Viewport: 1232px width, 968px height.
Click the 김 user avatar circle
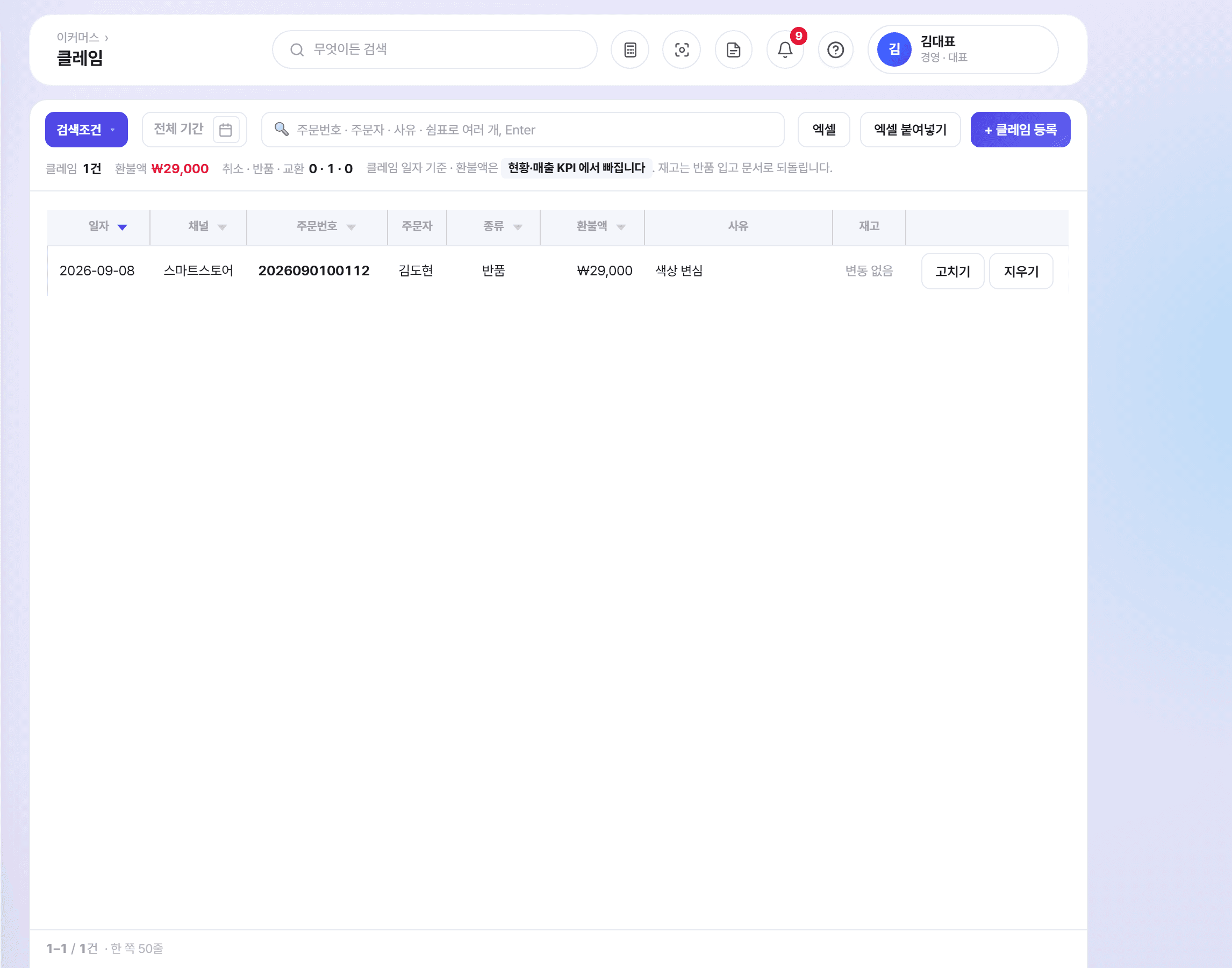894,49
